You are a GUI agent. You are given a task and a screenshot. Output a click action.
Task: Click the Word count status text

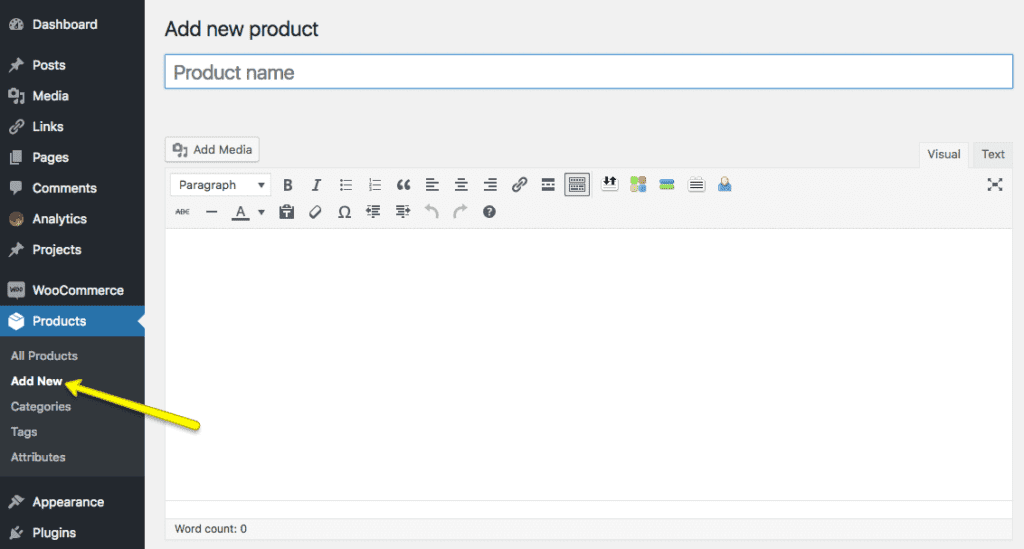coord(210,529)
